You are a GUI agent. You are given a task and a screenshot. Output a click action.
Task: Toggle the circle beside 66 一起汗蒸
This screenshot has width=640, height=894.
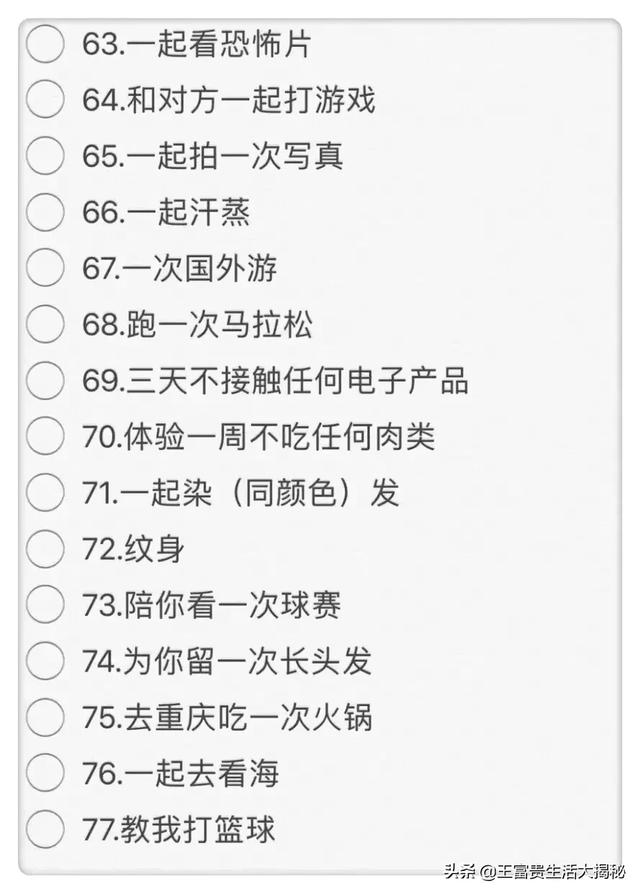(45, 212)
